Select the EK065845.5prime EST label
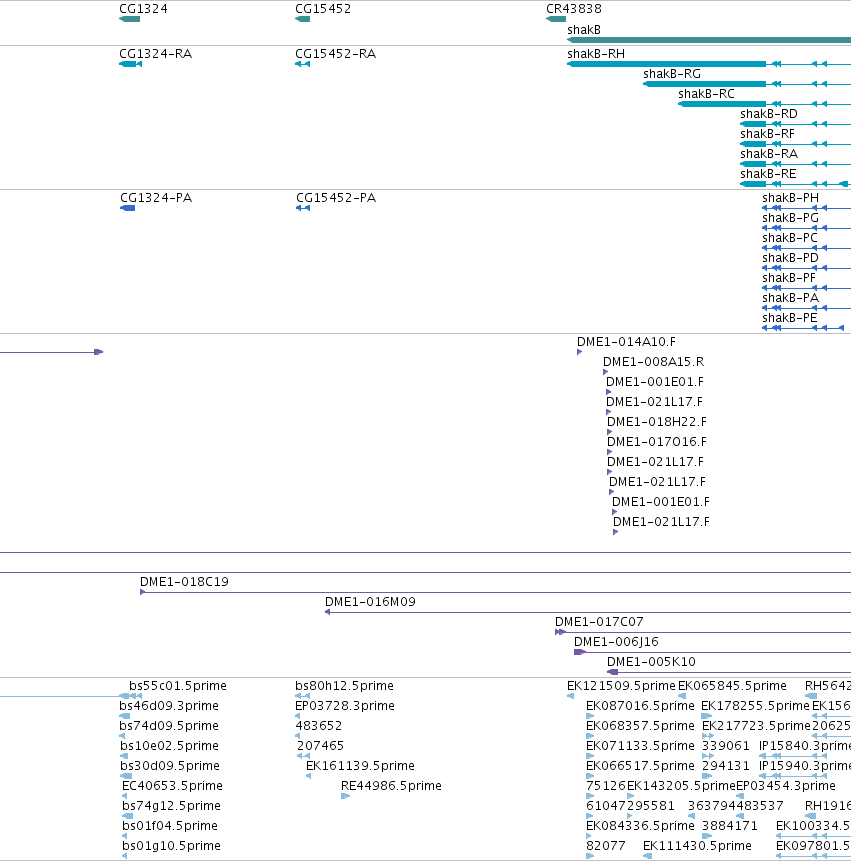Screen dimensions: 851x861 pyautogui.click(x=732, y=686)
